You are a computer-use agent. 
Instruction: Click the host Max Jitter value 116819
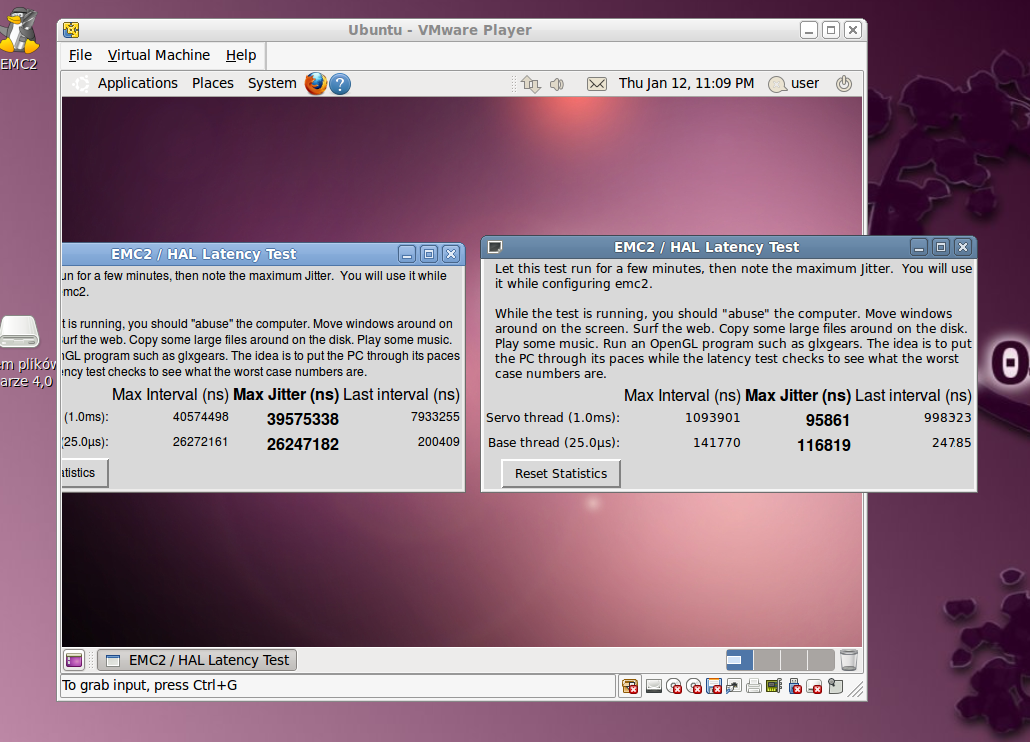(x=824, y=445)
